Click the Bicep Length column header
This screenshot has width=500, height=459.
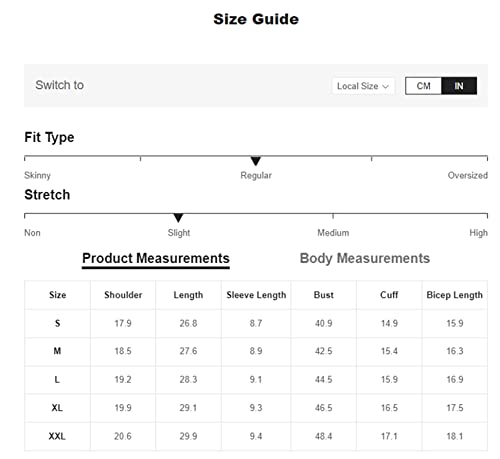(454, 295)
